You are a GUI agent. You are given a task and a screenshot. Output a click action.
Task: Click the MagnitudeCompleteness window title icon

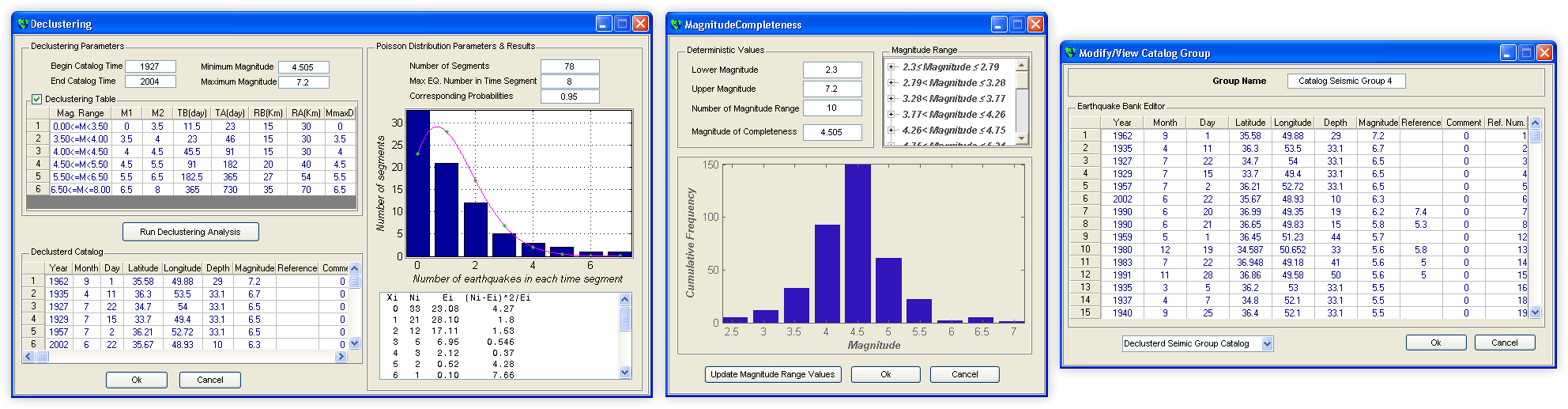[x=676, y=25]
